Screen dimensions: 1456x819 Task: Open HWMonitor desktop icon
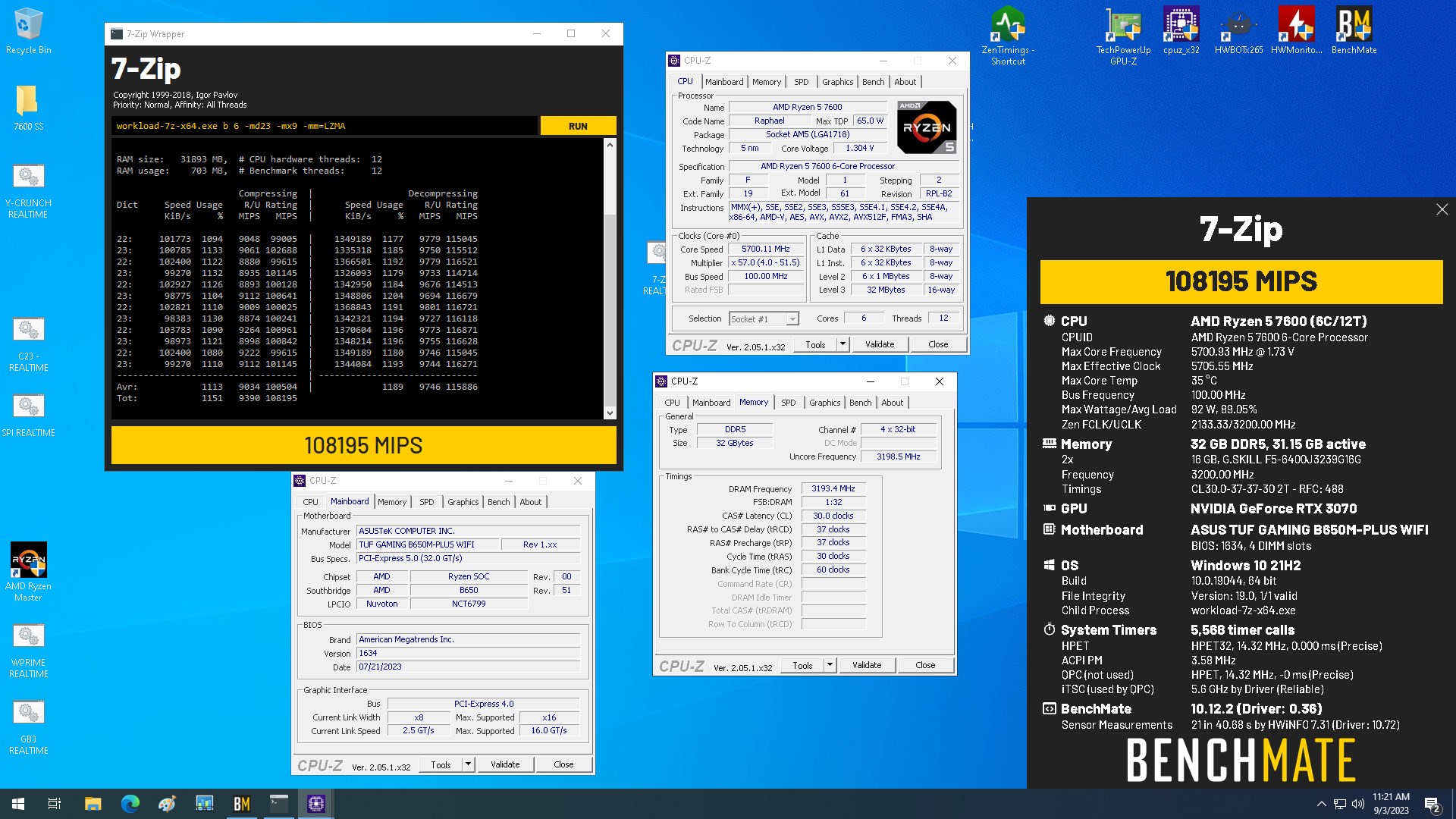click(1296, 32)
